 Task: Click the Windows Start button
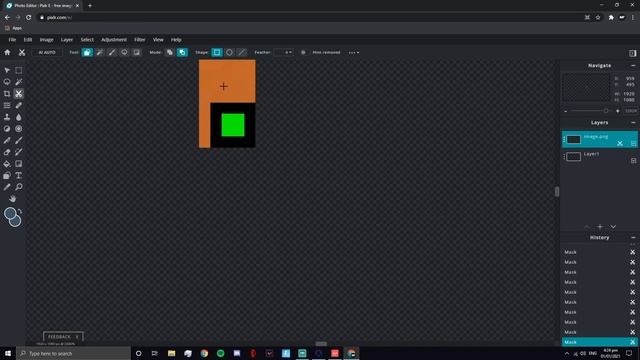click(8, 353)
